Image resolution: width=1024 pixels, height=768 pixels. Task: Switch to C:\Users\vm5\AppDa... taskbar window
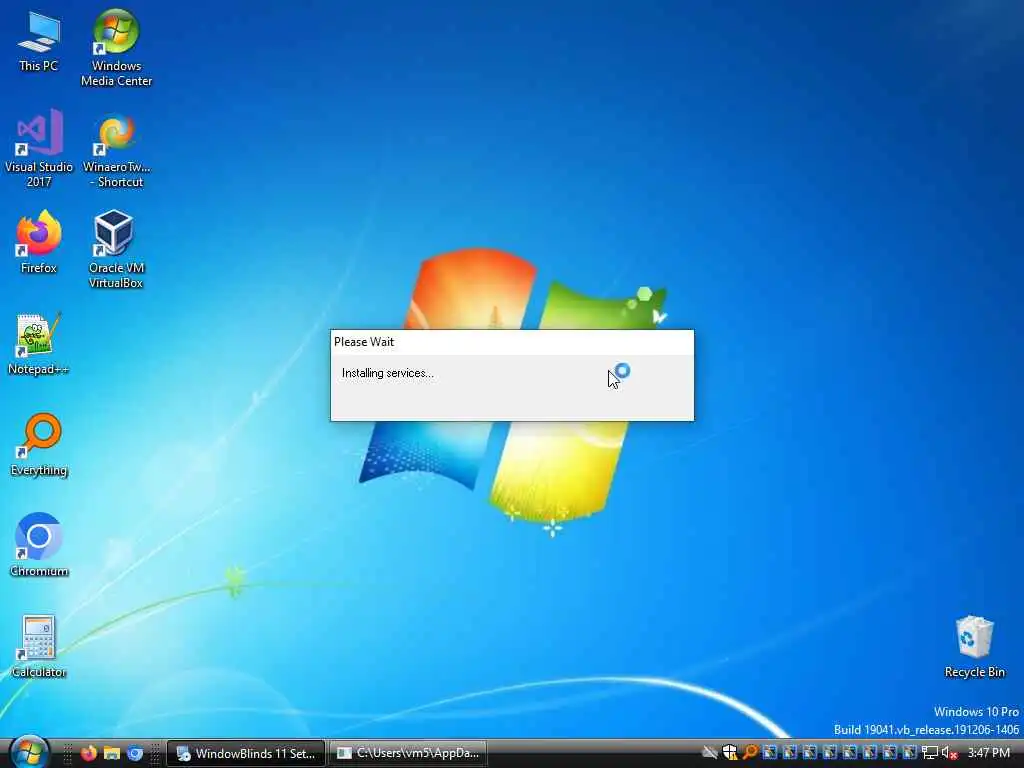(408, 753)
